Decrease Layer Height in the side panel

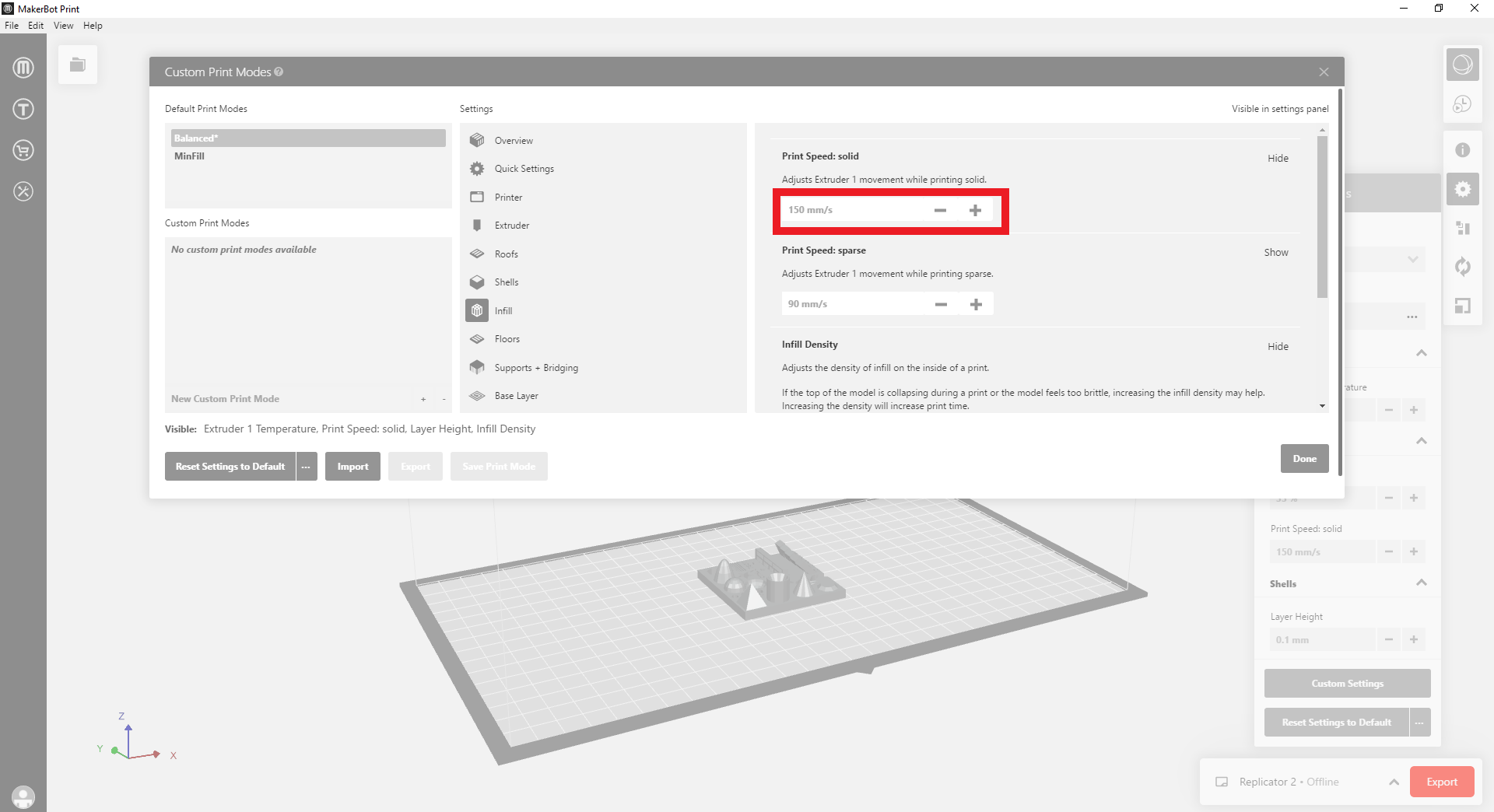point(1389,639)
